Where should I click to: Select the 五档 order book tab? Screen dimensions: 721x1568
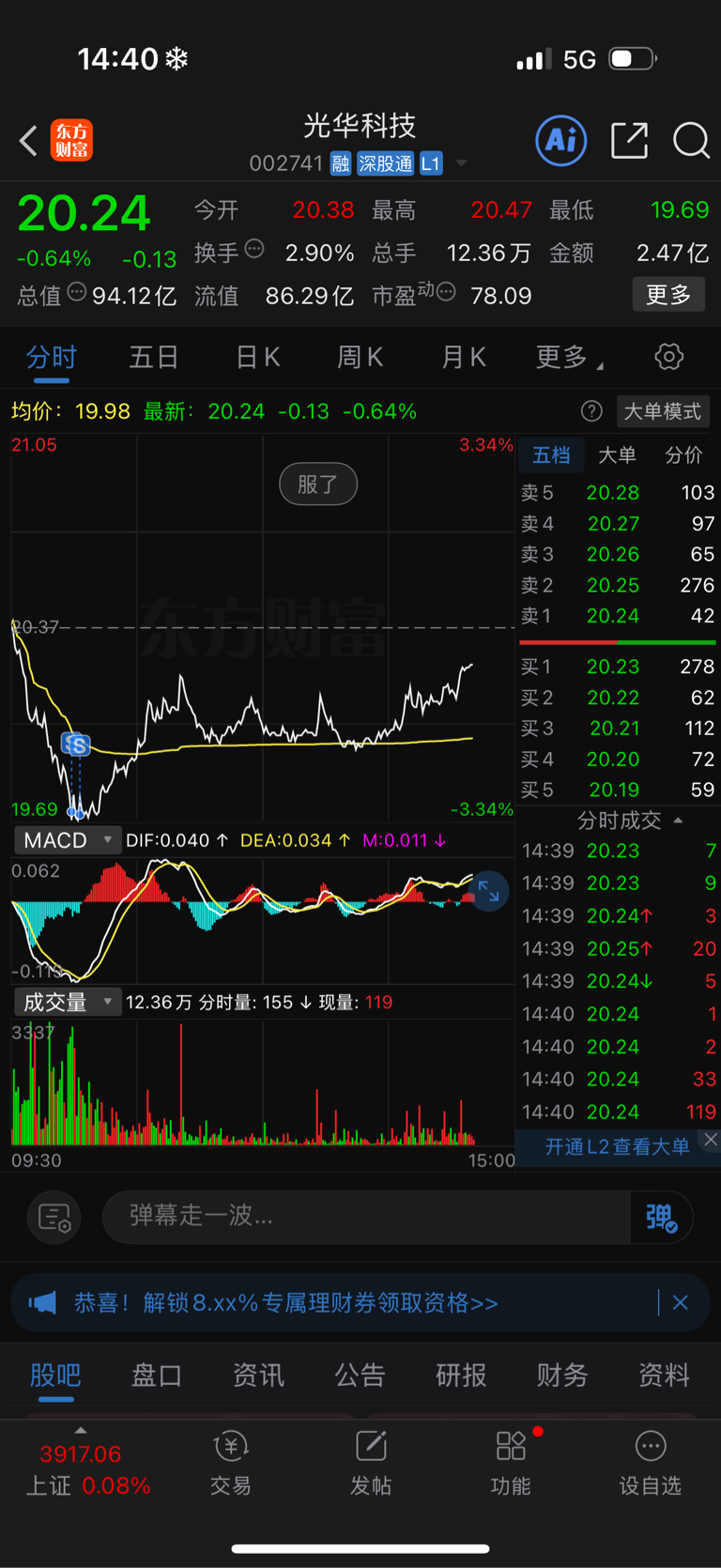coord(551,455)
